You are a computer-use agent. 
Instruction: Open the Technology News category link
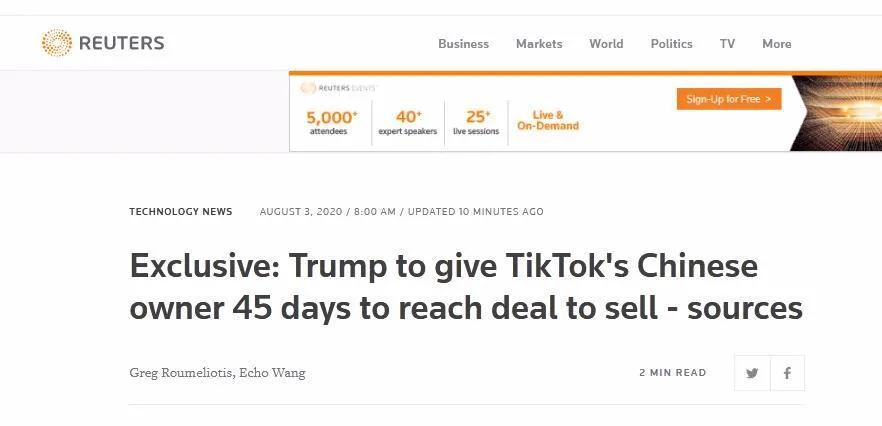pos(180,212)
